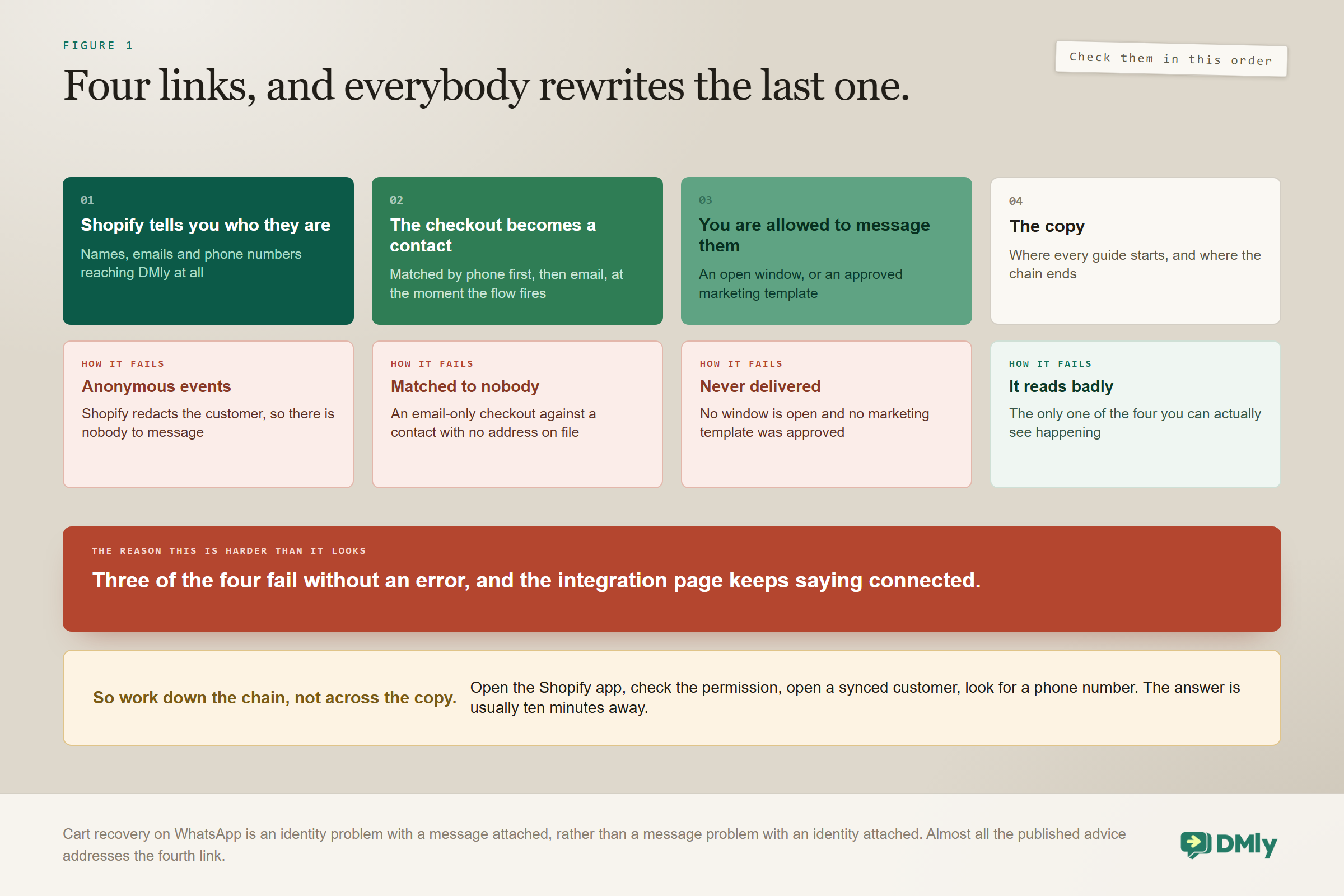The height and width of the screenshot is (896, 1344).
Task: Select the 'Shopify tells you who they are' card
Action: tap(208, 251)
